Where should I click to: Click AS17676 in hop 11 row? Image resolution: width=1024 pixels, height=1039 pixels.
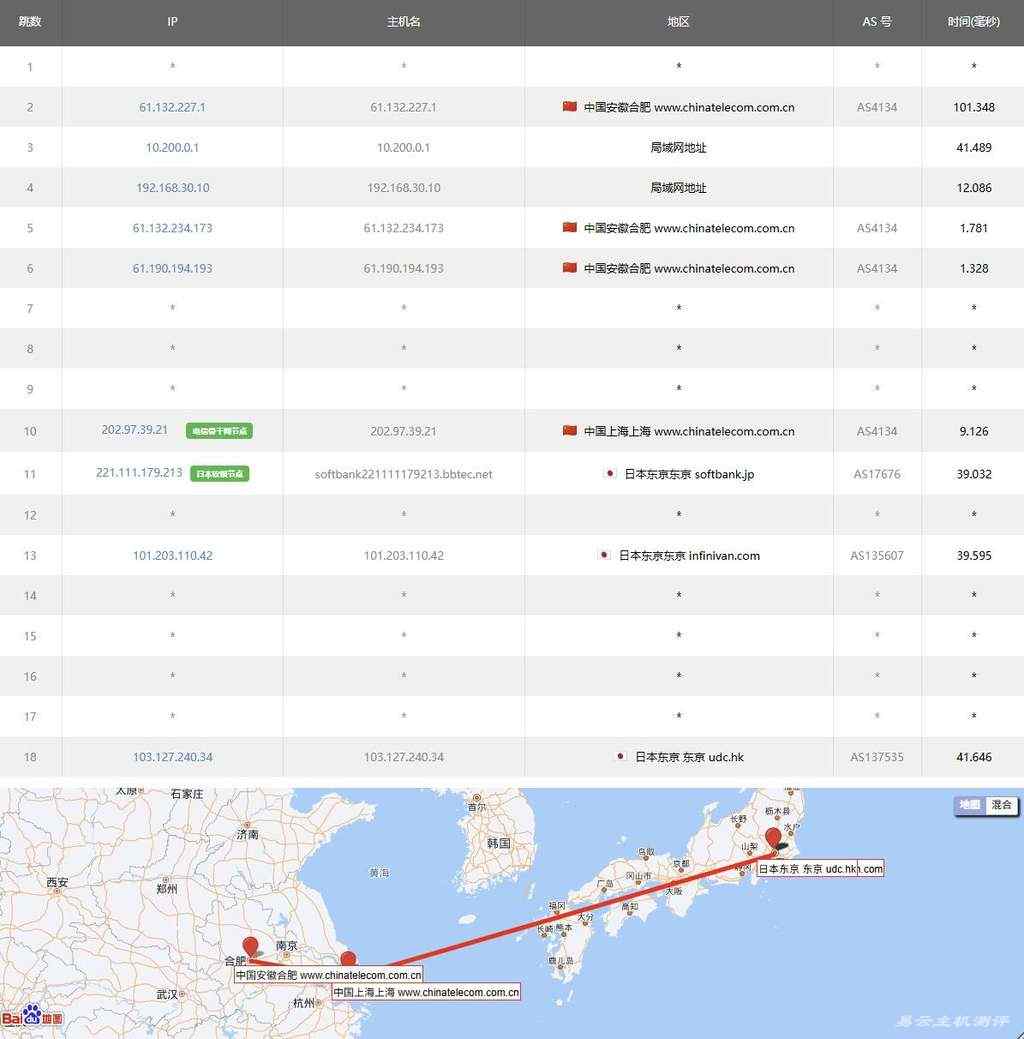[877, 474]
